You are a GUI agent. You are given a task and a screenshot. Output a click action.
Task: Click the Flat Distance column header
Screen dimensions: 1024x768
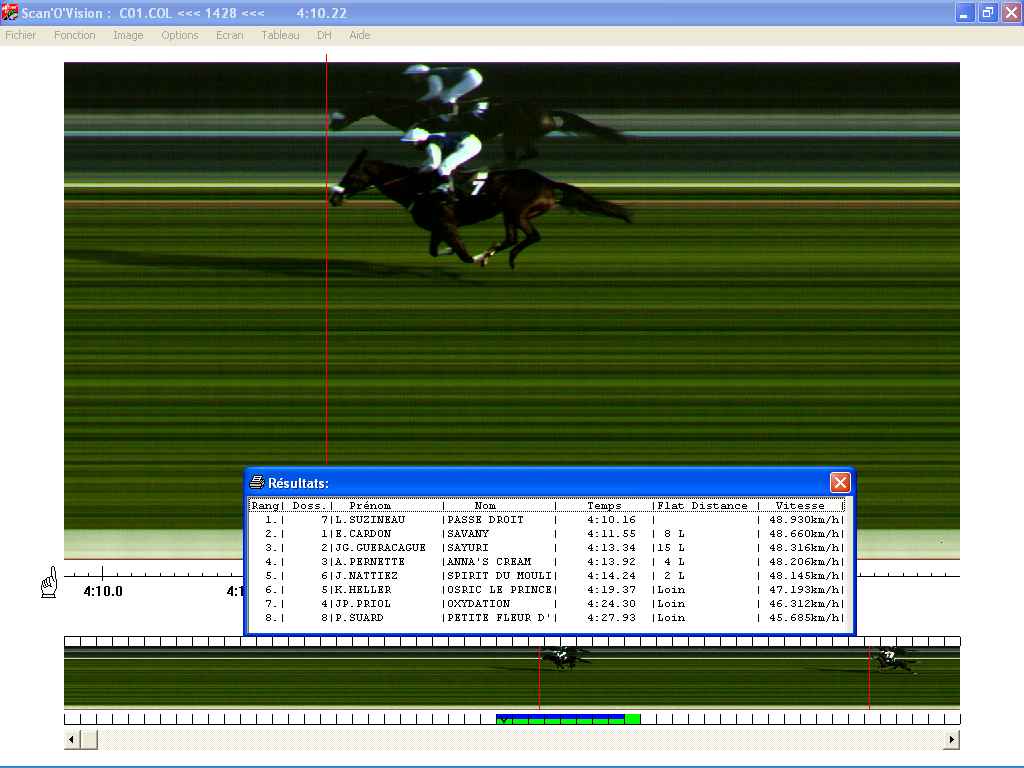702,505
